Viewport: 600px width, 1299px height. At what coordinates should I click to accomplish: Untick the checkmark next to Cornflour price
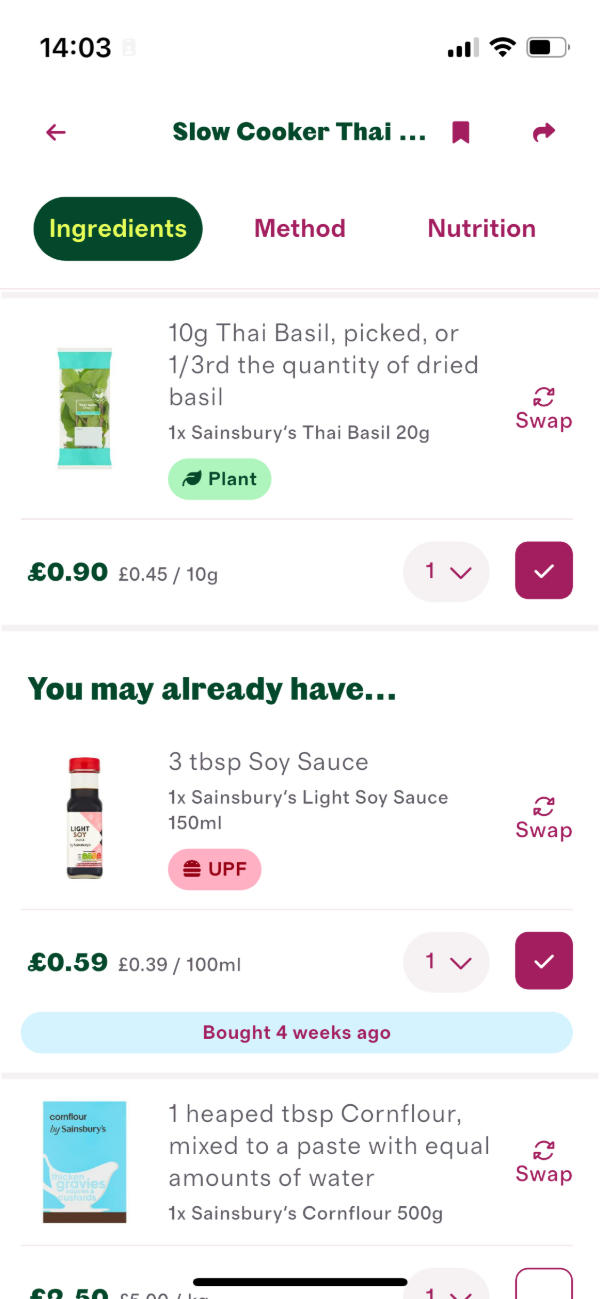(x=544, y=1292)
